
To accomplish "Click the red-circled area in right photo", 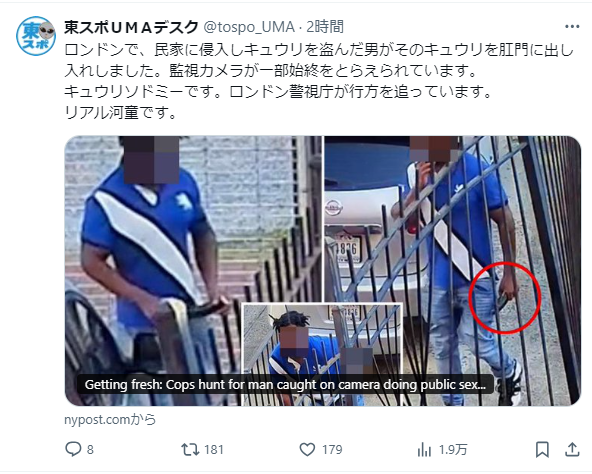I will point(505,298).
